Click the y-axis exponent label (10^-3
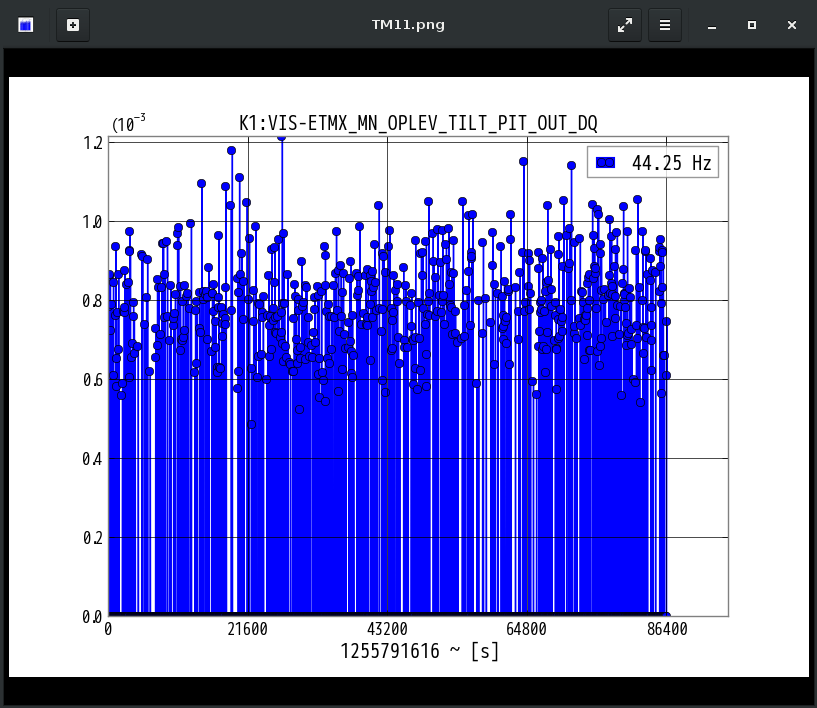 tap(129, 123)
